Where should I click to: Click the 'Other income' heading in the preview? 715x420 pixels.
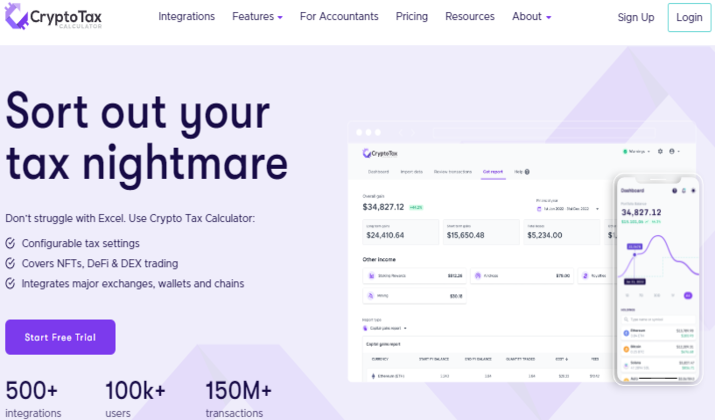coord(379,259)
